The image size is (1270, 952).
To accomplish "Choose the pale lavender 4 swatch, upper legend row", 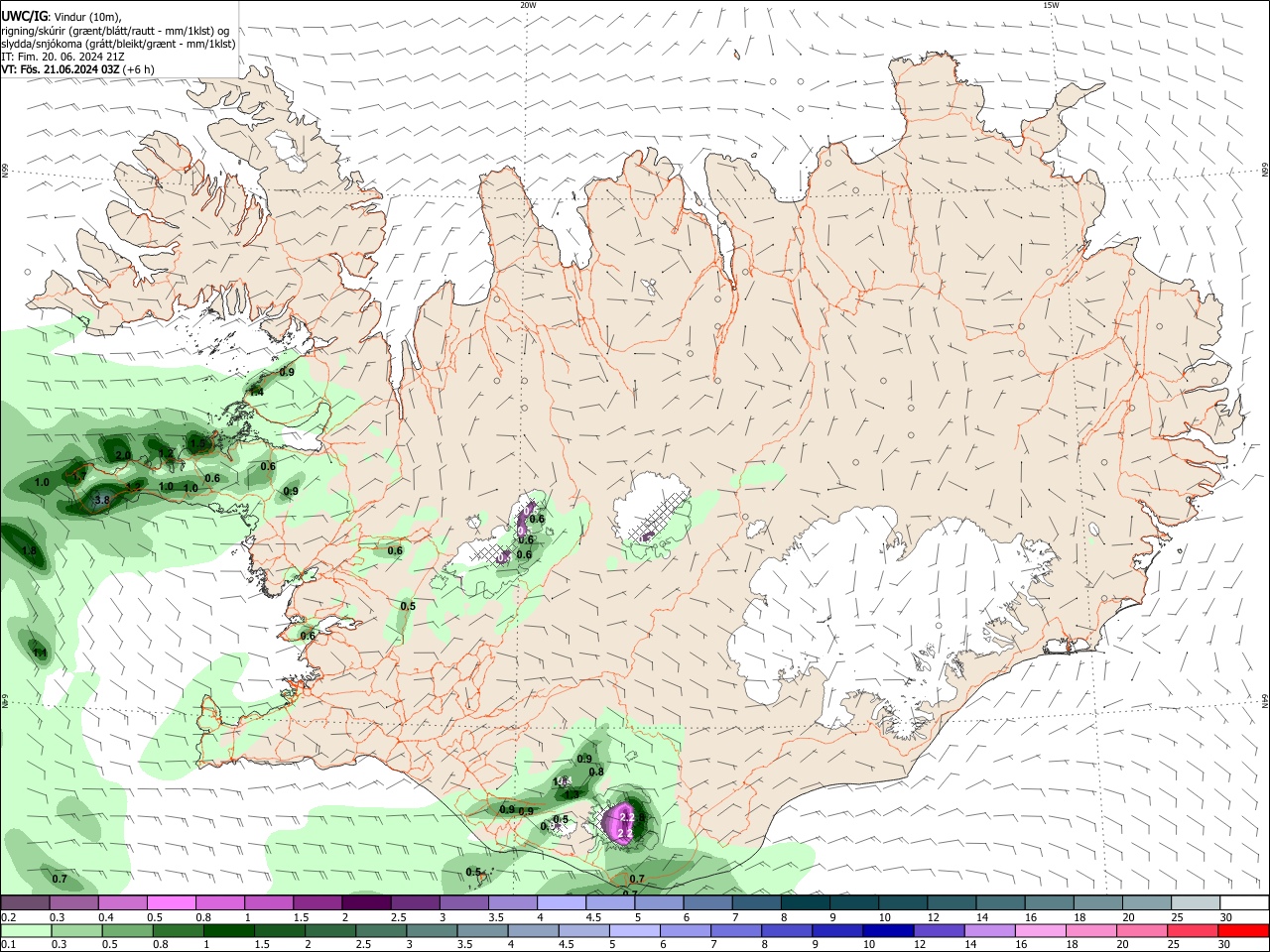I will pos(560,902).
